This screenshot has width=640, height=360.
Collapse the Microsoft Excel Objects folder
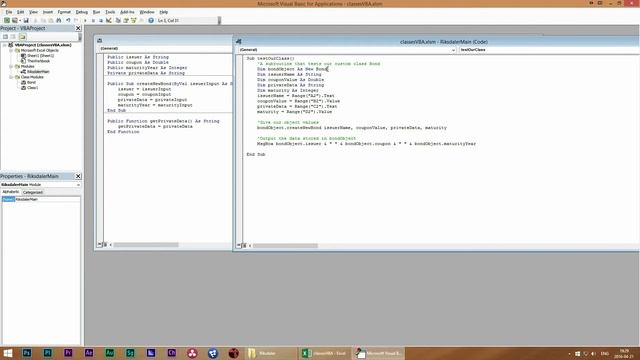pyautogui.click(x=11, y=50)
